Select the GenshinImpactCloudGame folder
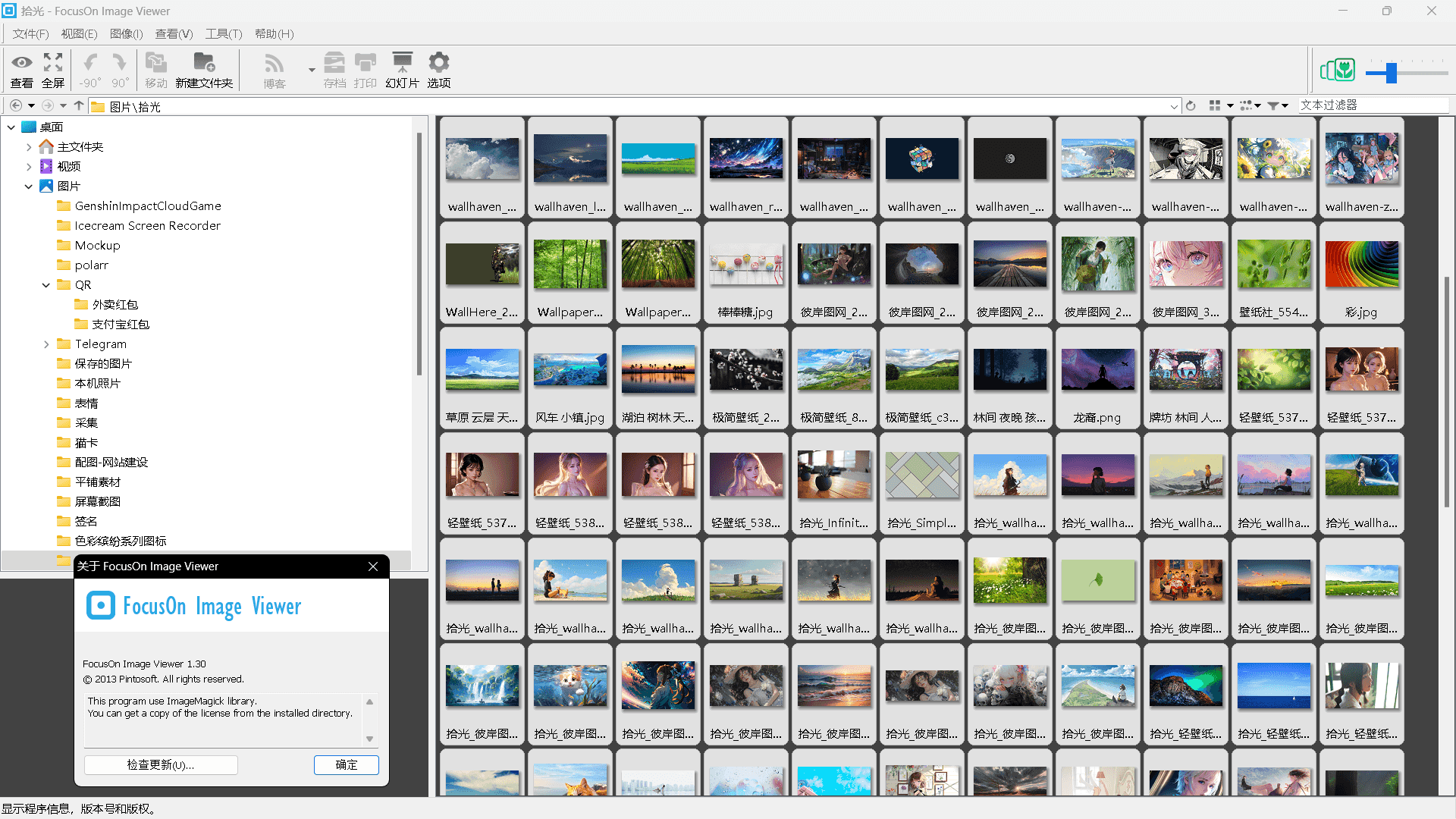 click(x=148, y=206)
